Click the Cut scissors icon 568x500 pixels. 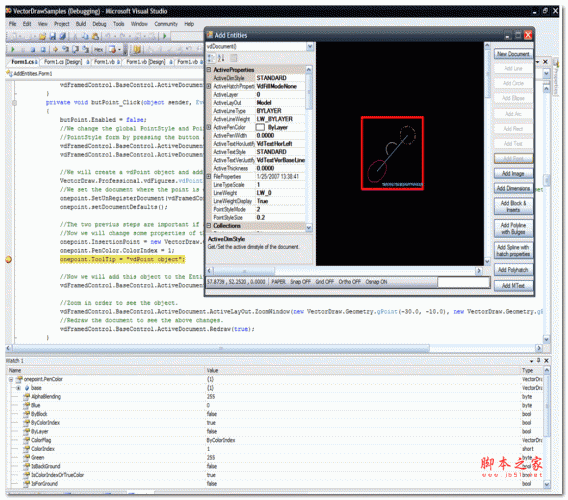point(75,36)
